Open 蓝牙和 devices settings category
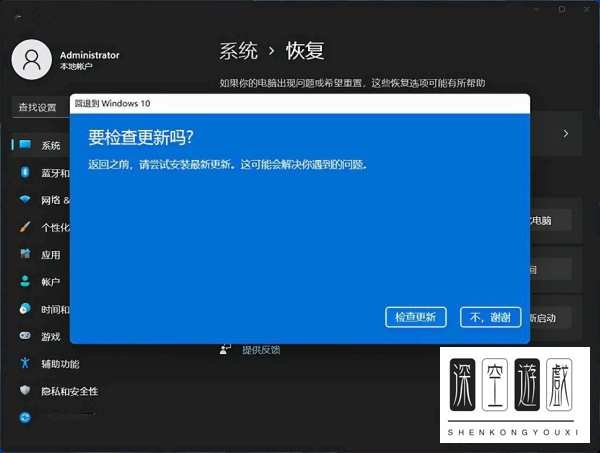The height and width of the screenshot is (453, 600). tap(55, 173)
